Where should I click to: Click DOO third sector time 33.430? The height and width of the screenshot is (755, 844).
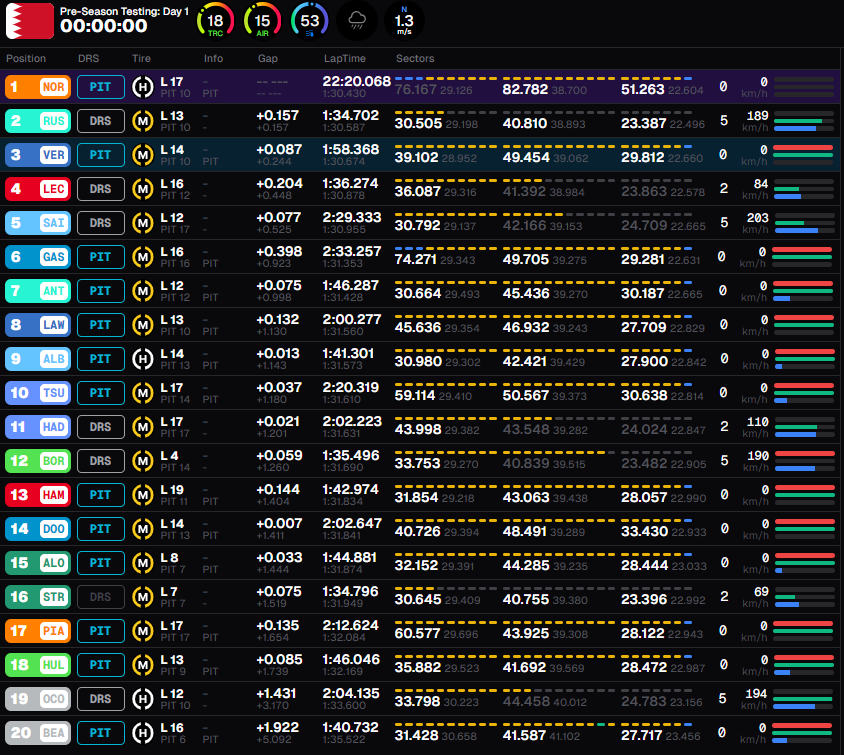[x=644, y=532]
